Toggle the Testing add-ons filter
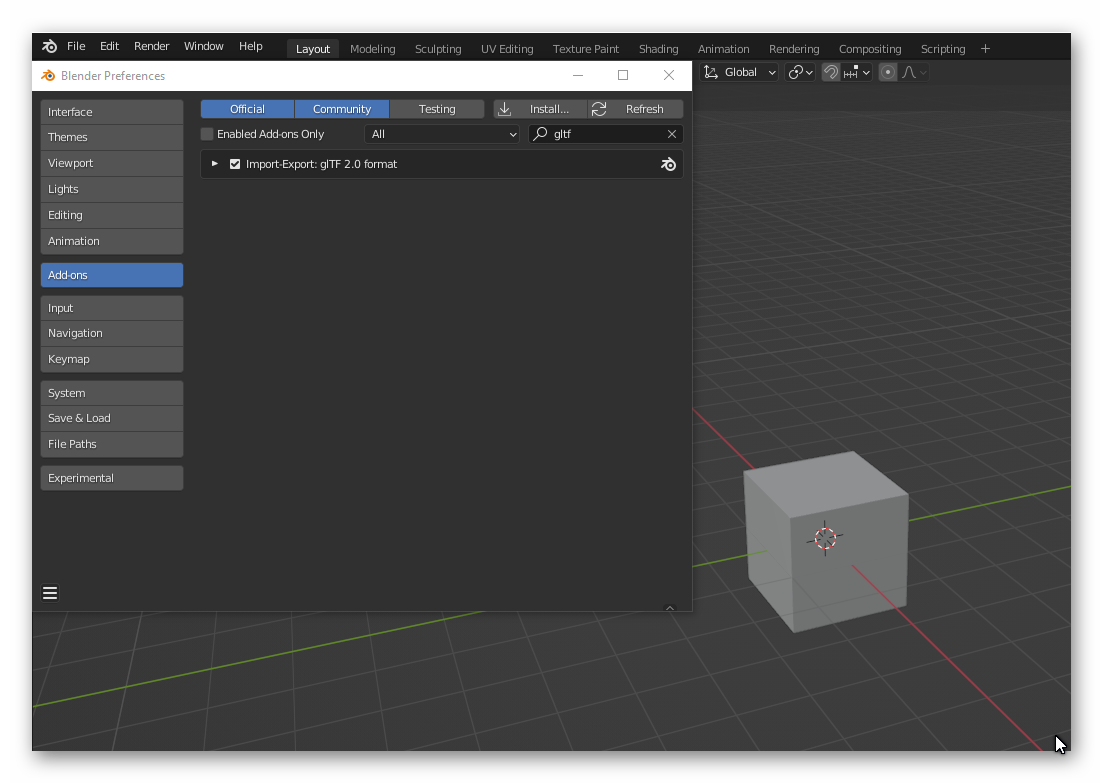Viewport: 1103px width, 783px height. pos(437,109)
